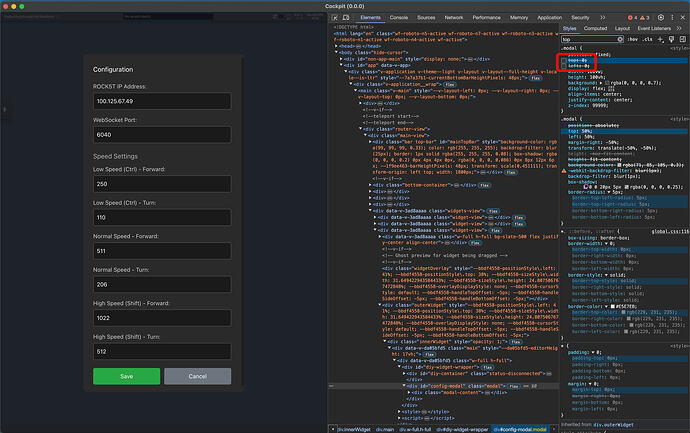Switch to the Computed styles tab
Viewport: 690px width, 433px height.
(x=595, y=28)
